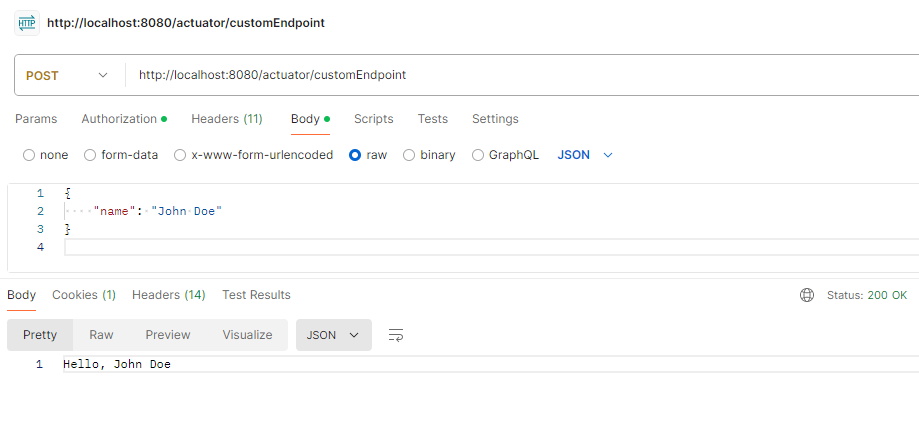Select x-www-form-urlencoded radio option

180,155
